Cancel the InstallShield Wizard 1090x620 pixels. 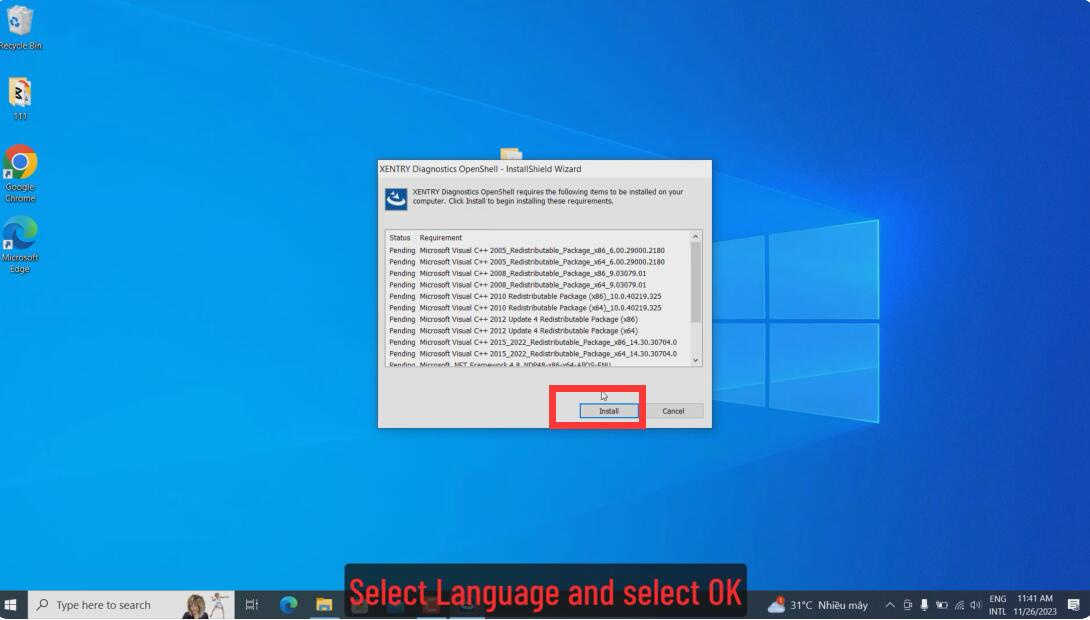click(x=673, y=411)
